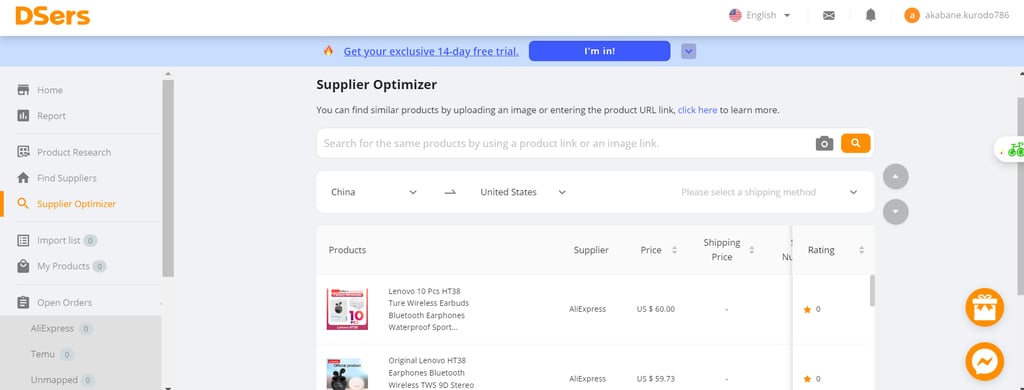Click the US flag icon
Screen dimensions: 1024x390
pyautogui.click(x=735, y=15)
